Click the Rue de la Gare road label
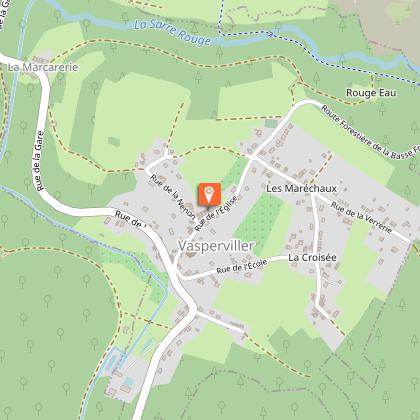The width and height of the screenshot is (420, 420). click(x=40, y=161)
